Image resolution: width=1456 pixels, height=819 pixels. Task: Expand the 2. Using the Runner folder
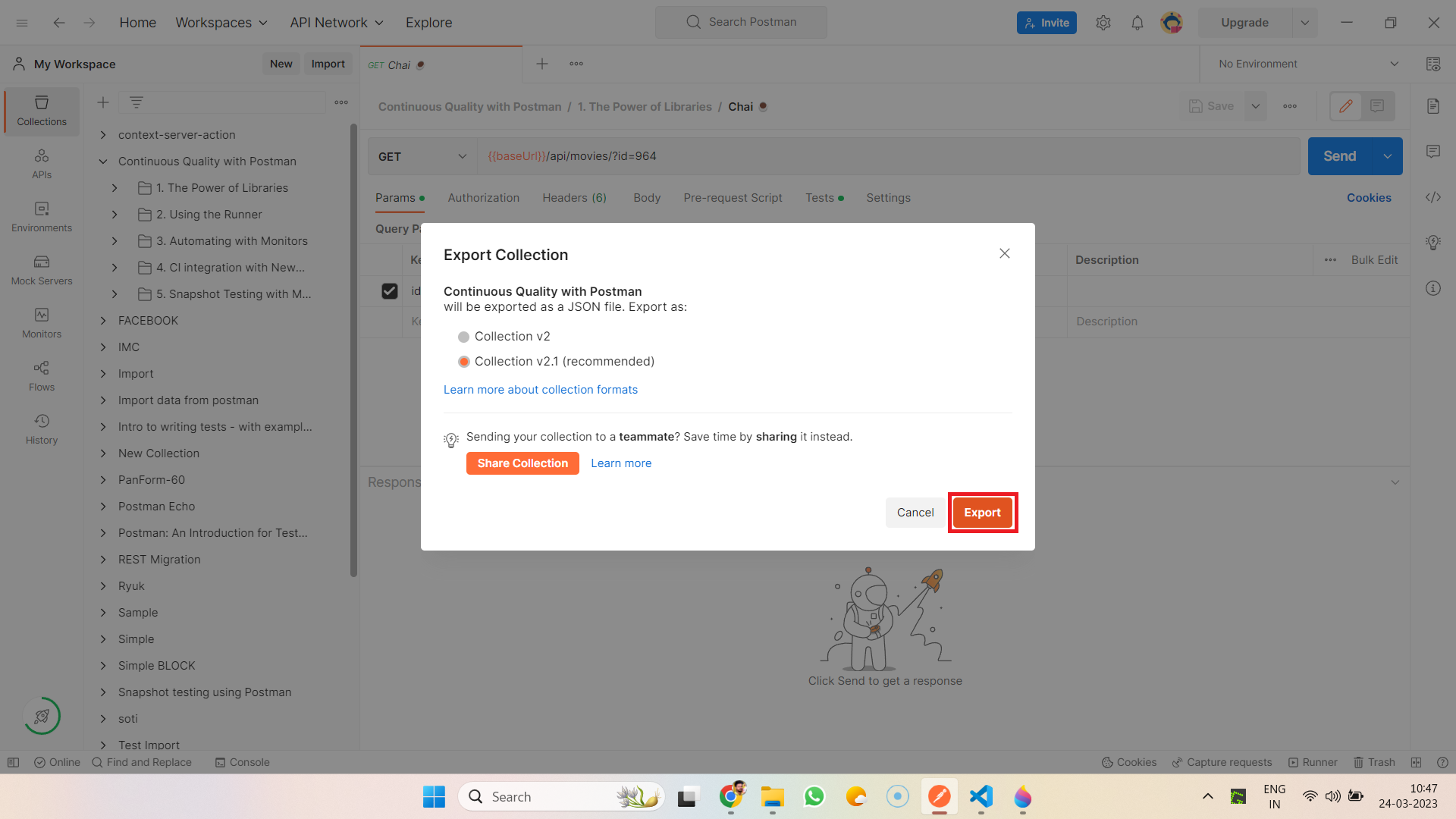[115, 215]
